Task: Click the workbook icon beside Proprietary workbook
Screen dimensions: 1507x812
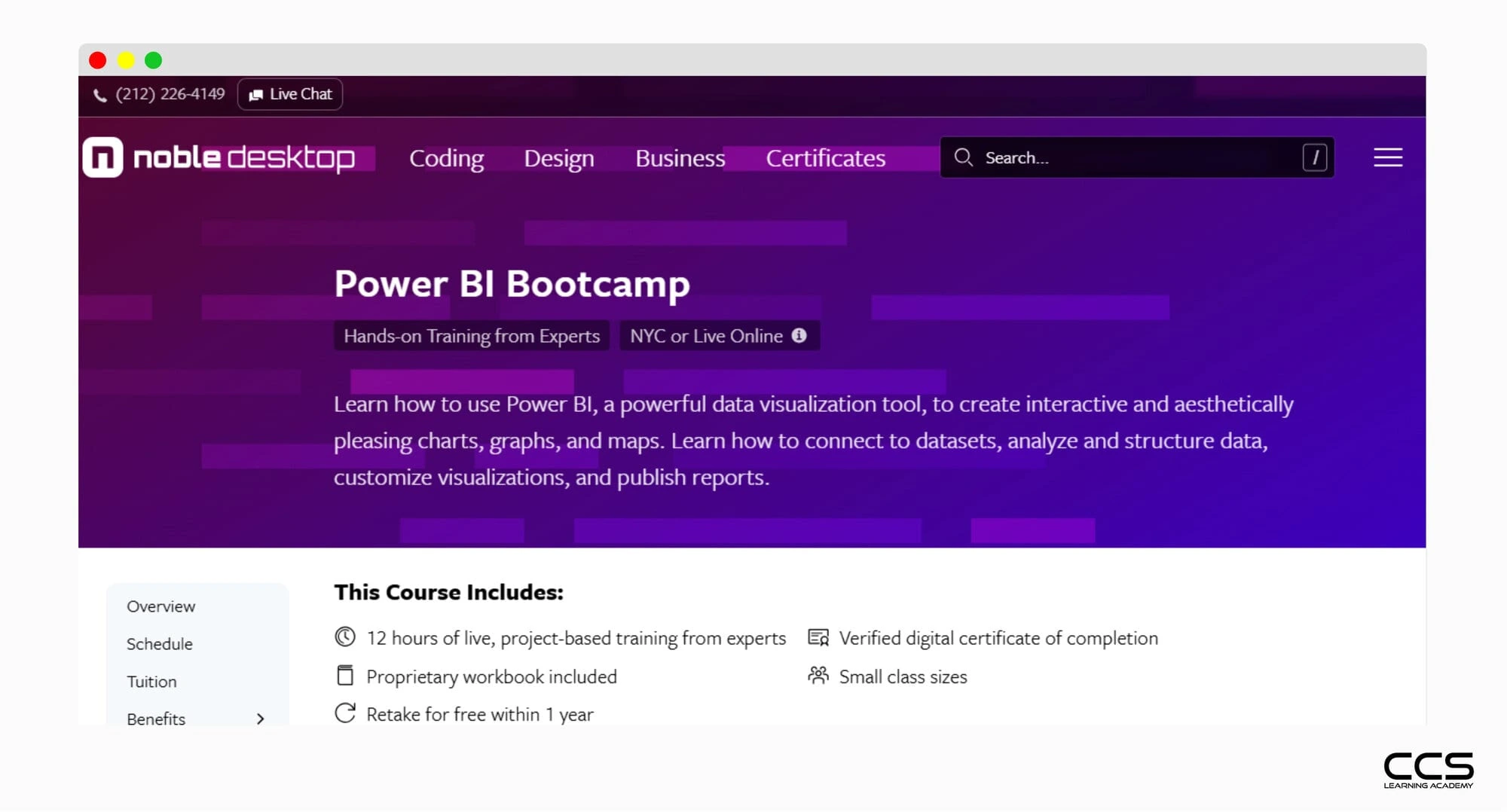Action: click(x=345, y=676)
